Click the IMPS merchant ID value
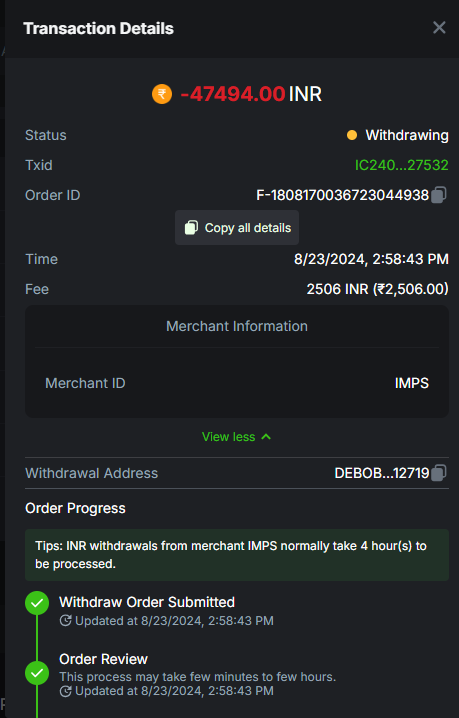The image size is (459, 718). click(411, 383)
